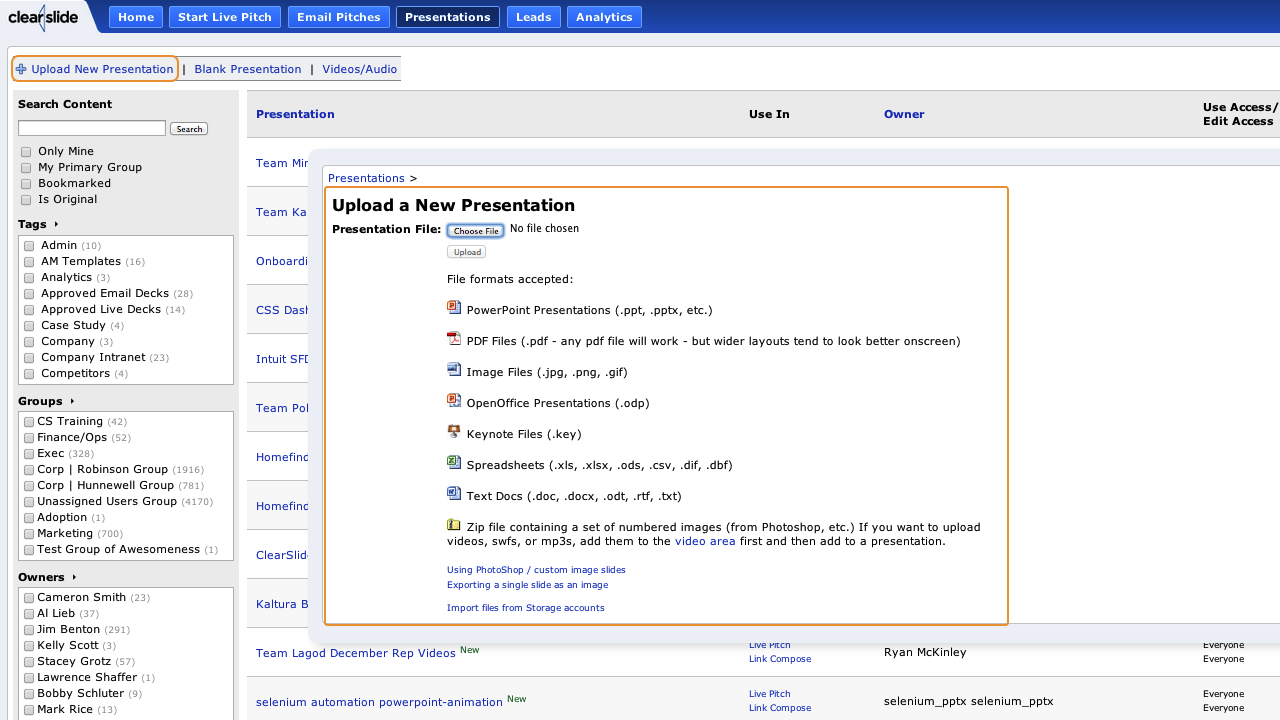The width and height of the screenshot is (1280, 720).
Task: Click Import files from Storage accounts
Action: pos(526,608)
